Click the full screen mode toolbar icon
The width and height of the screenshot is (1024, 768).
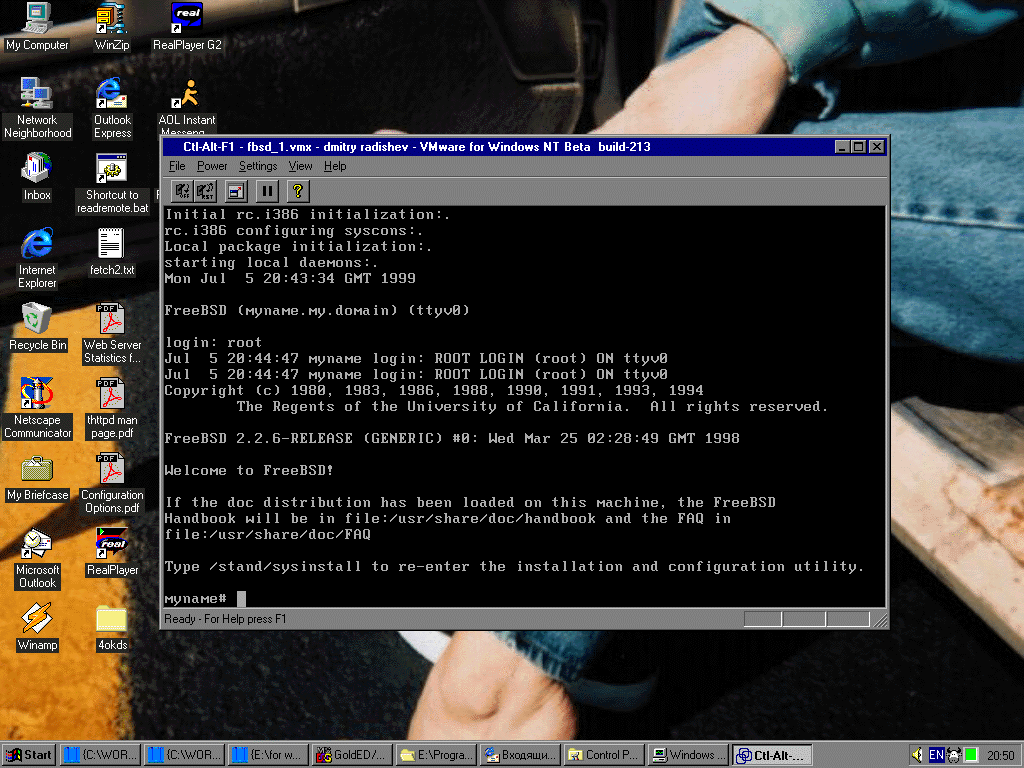pyautogui.click(x=236, y=191)
